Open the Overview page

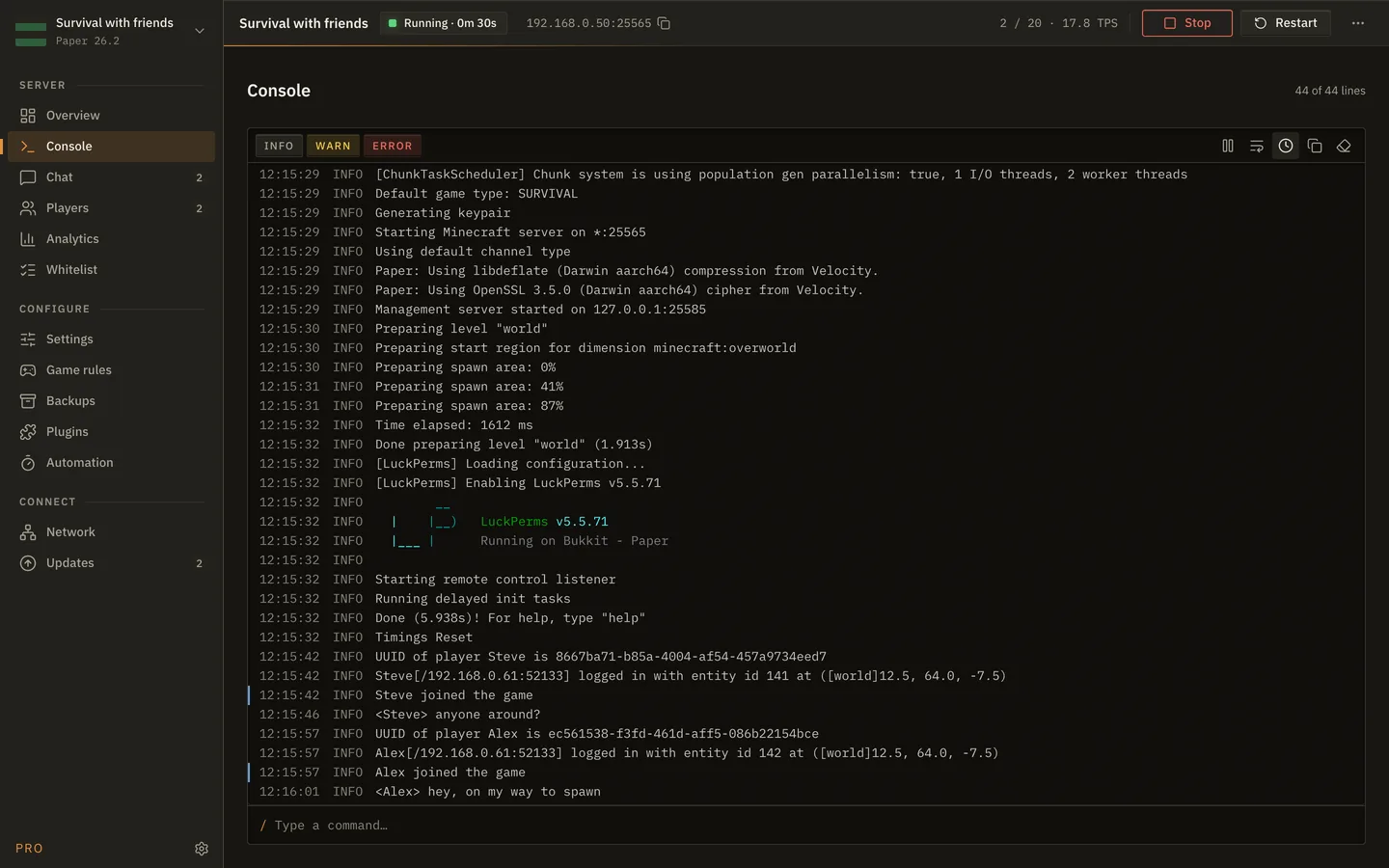111,116
